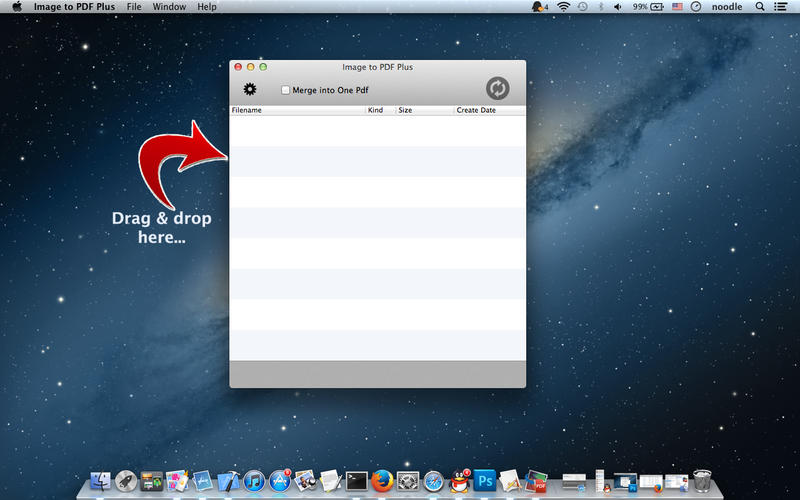The image size is (800, 500).
Task: Open Image to PDF Plus Dock icon
Action: coord(536,481)
